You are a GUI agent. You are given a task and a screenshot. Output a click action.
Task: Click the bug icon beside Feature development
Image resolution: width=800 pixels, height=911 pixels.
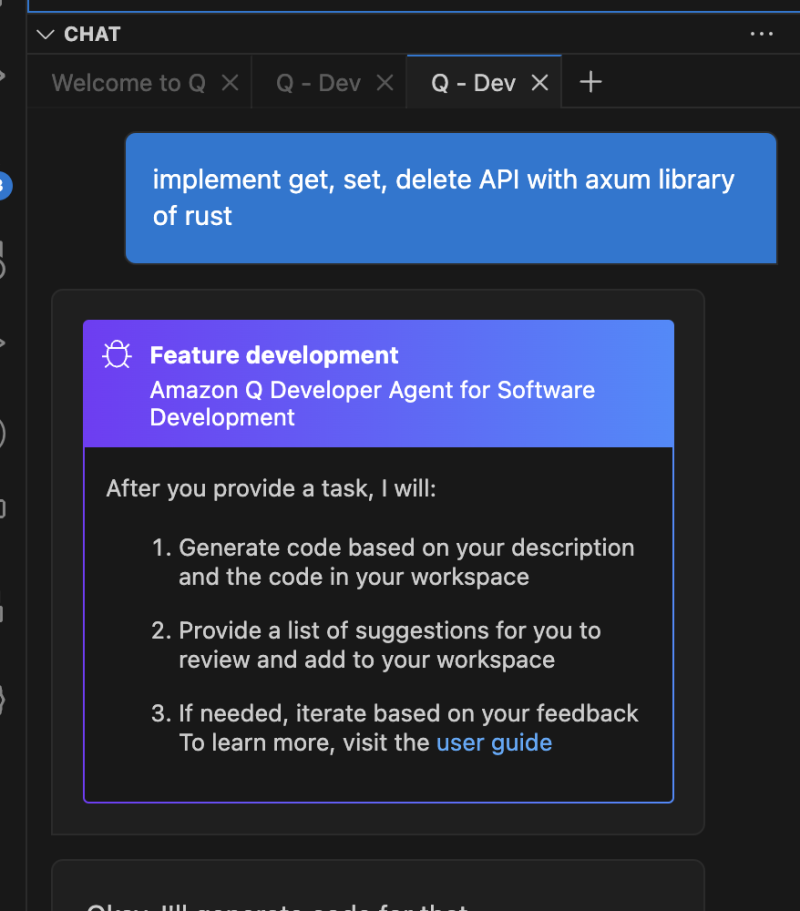(117, 355)
